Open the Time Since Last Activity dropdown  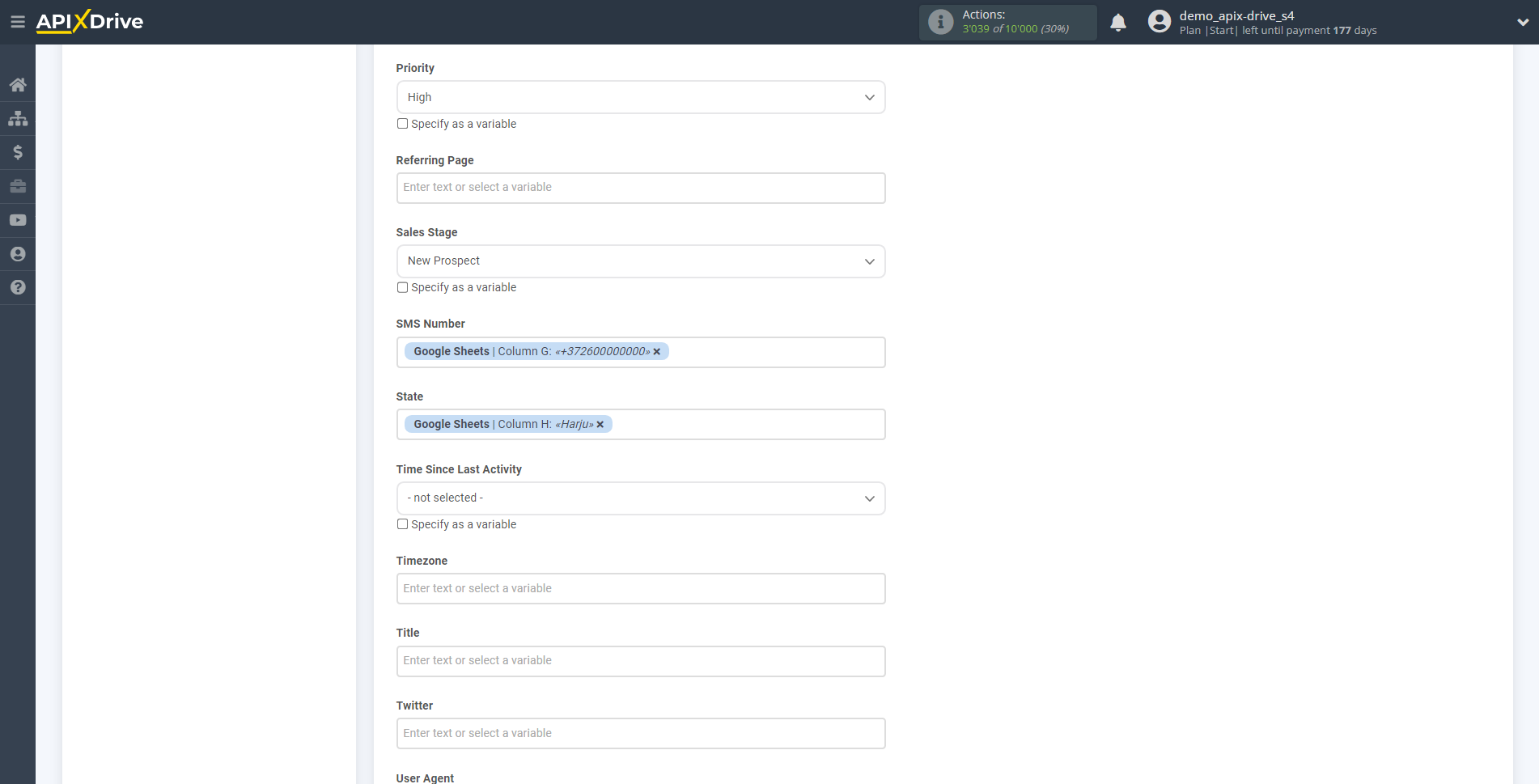coord(641,498)
